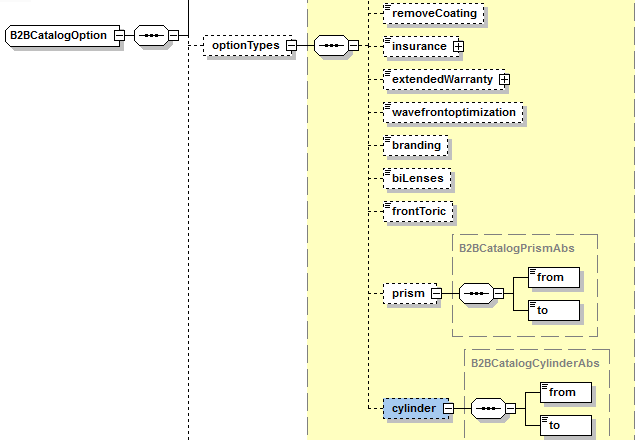Expand the insurance element
642x440 pixels.
(x=459, y=47)
